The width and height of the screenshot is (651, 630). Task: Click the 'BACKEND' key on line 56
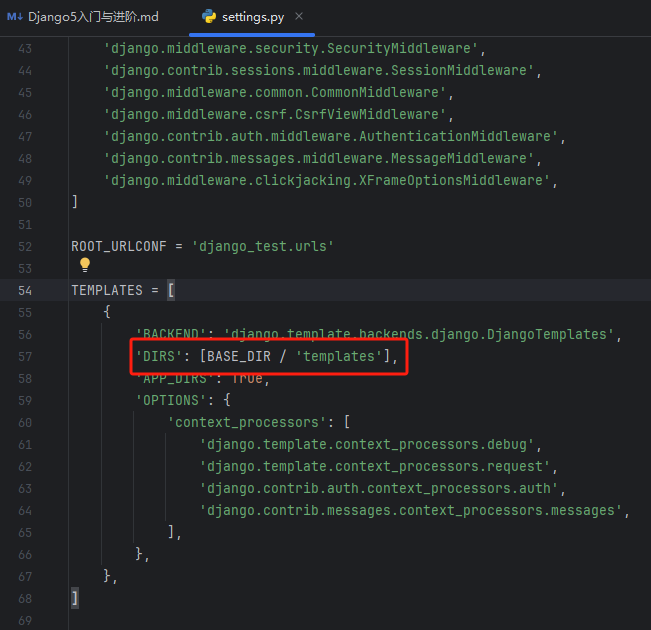171,334
